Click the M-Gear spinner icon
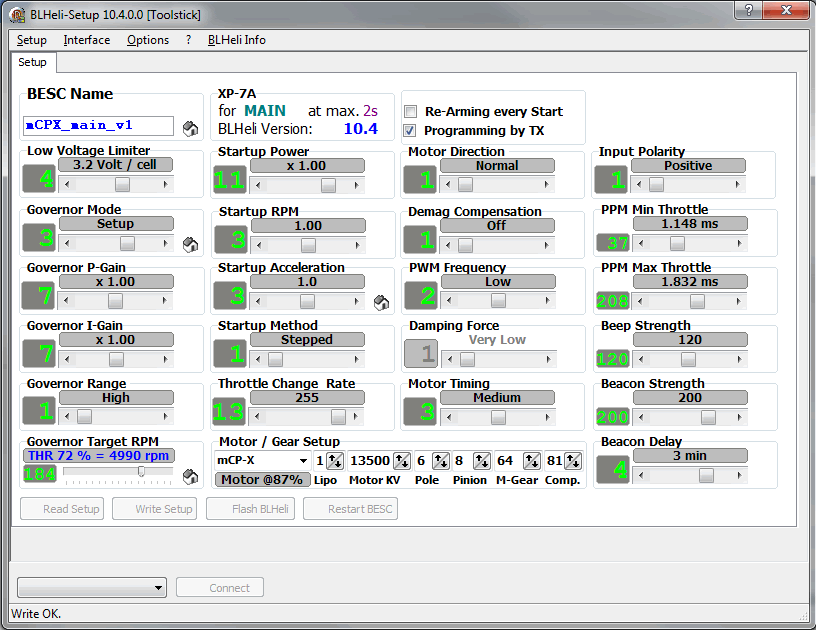 (532, 461)
